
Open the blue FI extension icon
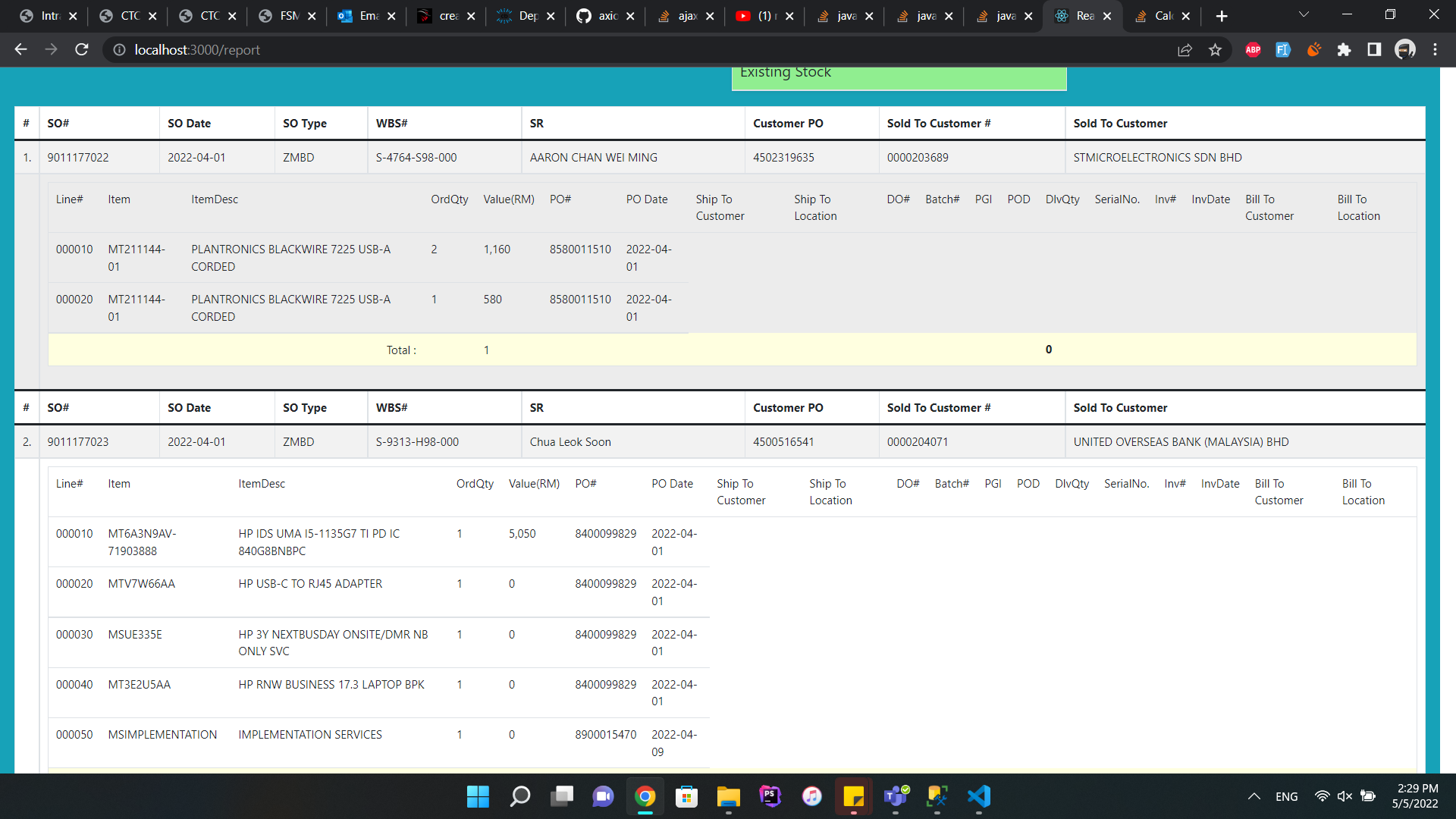pyautogui.click(x=1283, y=49)
